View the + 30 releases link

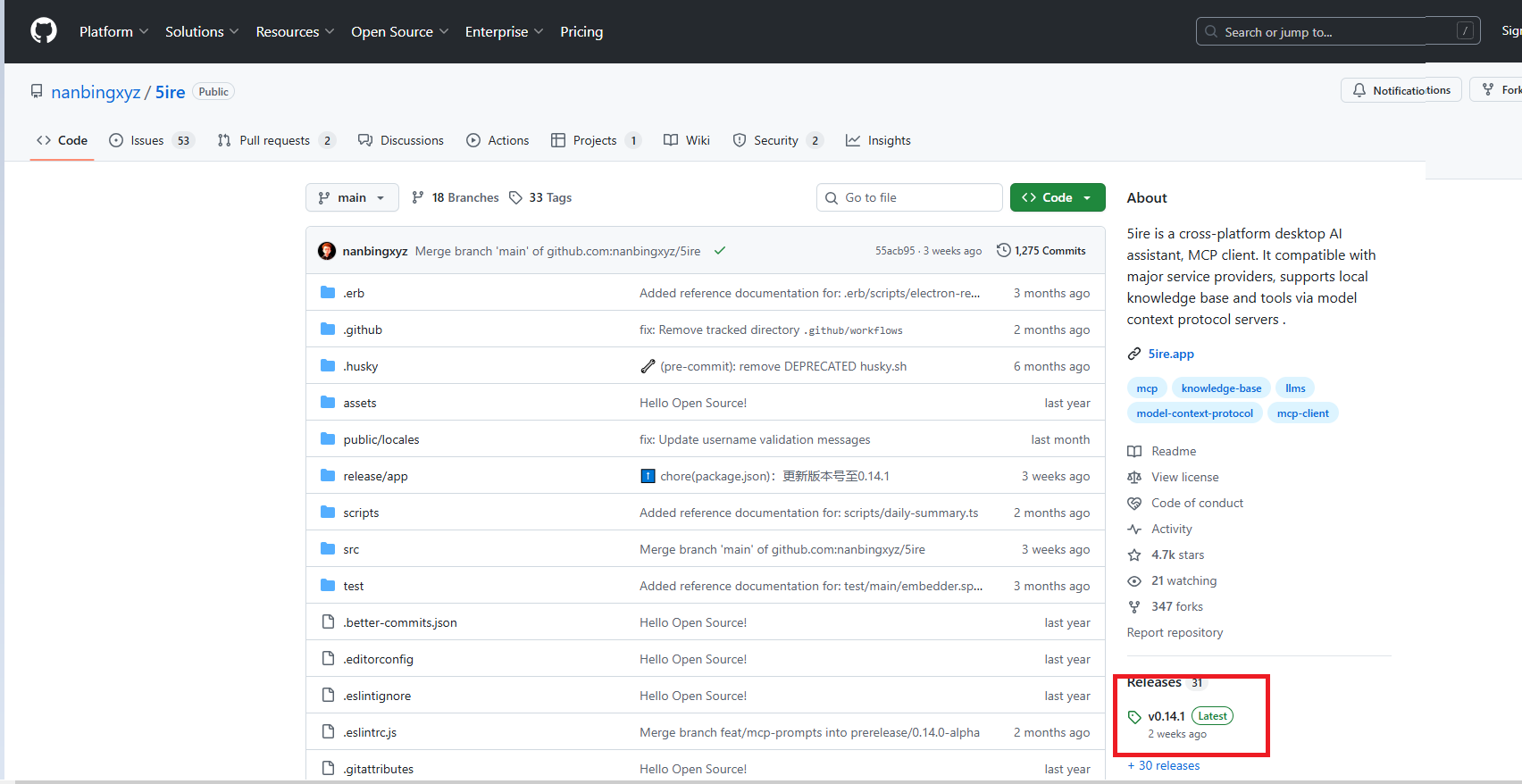[1164, 765]
